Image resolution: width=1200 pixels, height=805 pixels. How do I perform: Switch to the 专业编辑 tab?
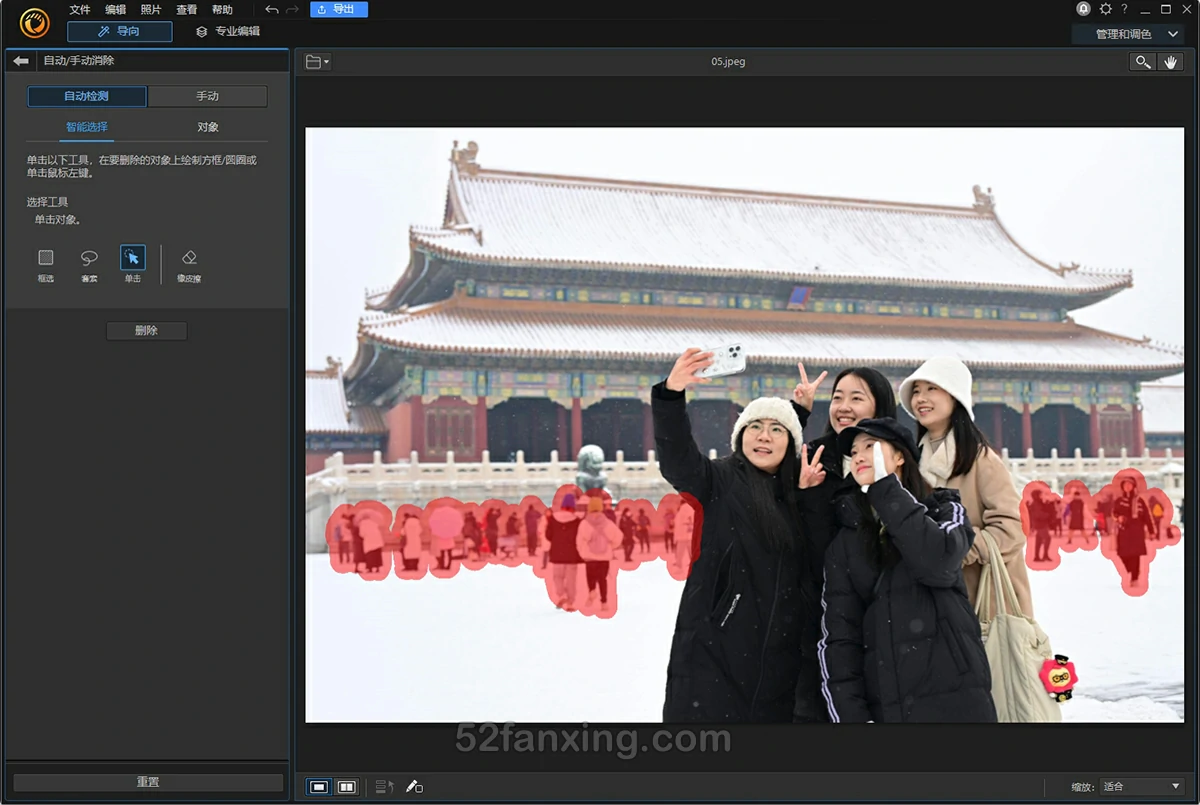click(228, 32)
